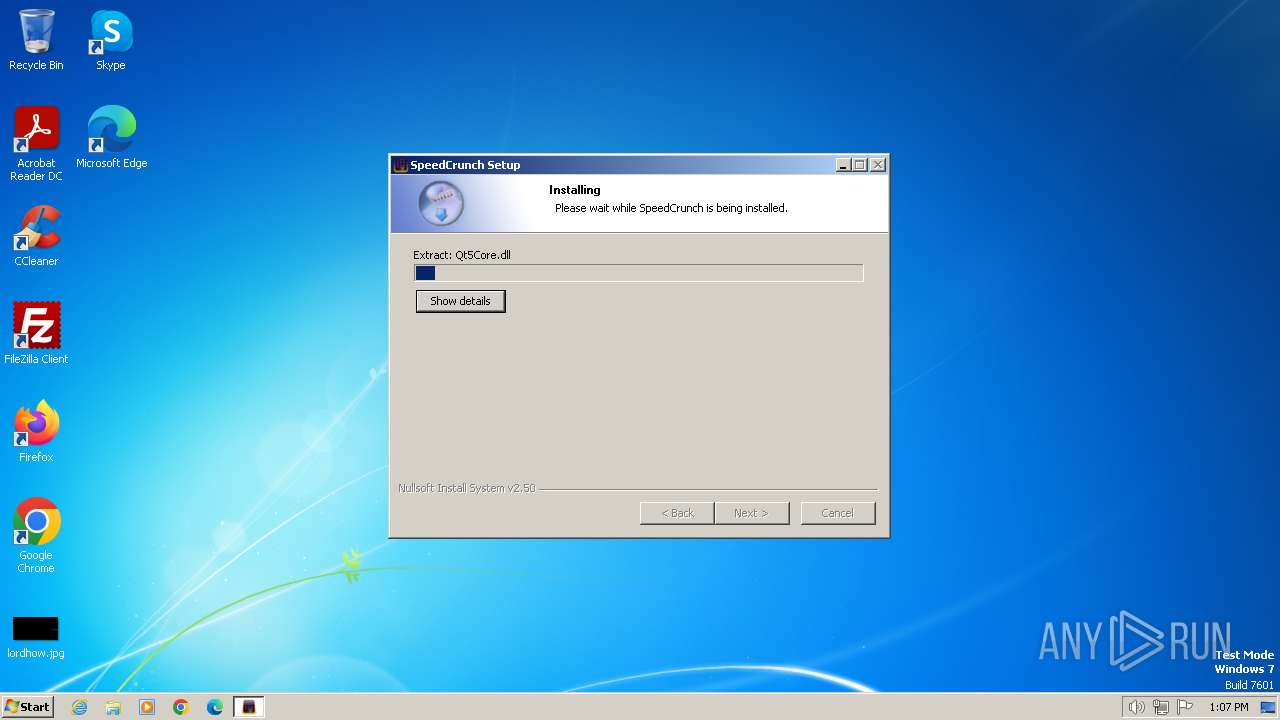Click the SpeedCrunch Setup window title
The image size is (1280, 720).
coord(465,165)
